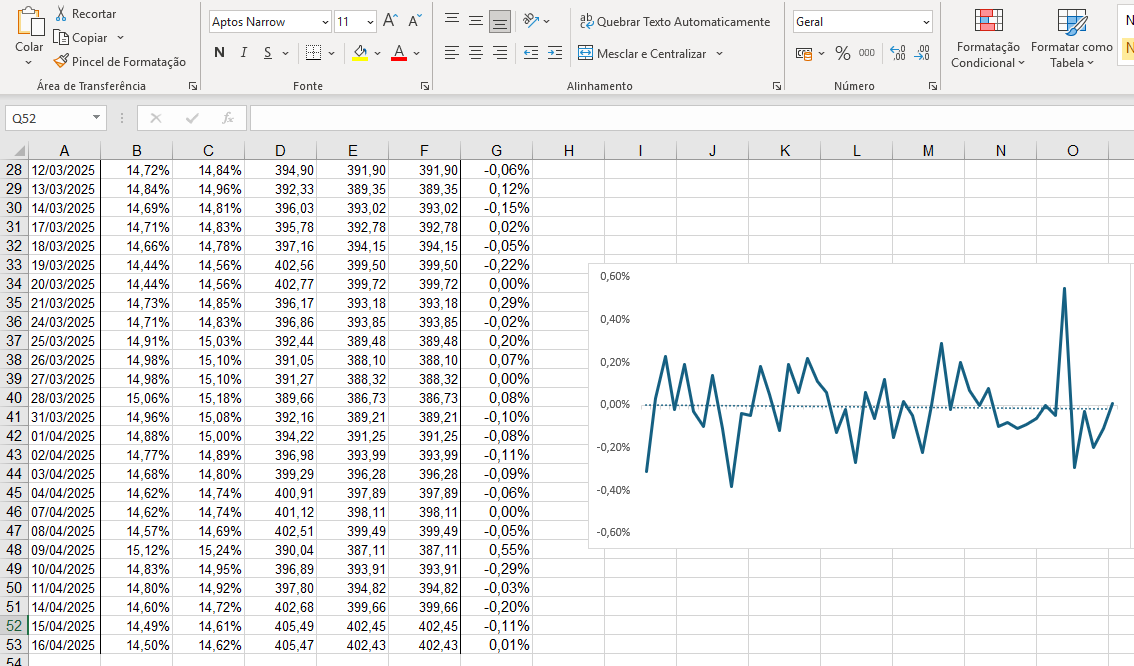Open Formatação Condicional menu

tap(988, 40)
